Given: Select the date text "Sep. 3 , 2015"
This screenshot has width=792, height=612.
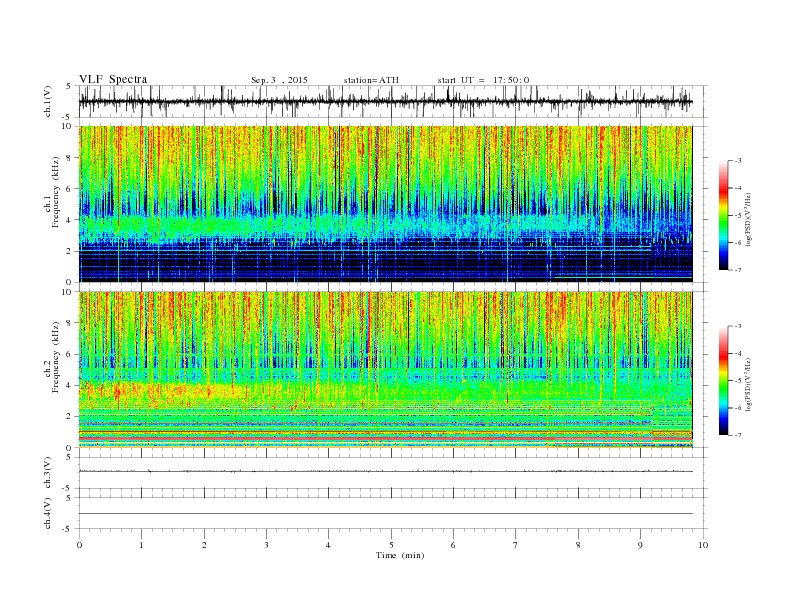Looking at the screenshot, I should coord(279,80).
